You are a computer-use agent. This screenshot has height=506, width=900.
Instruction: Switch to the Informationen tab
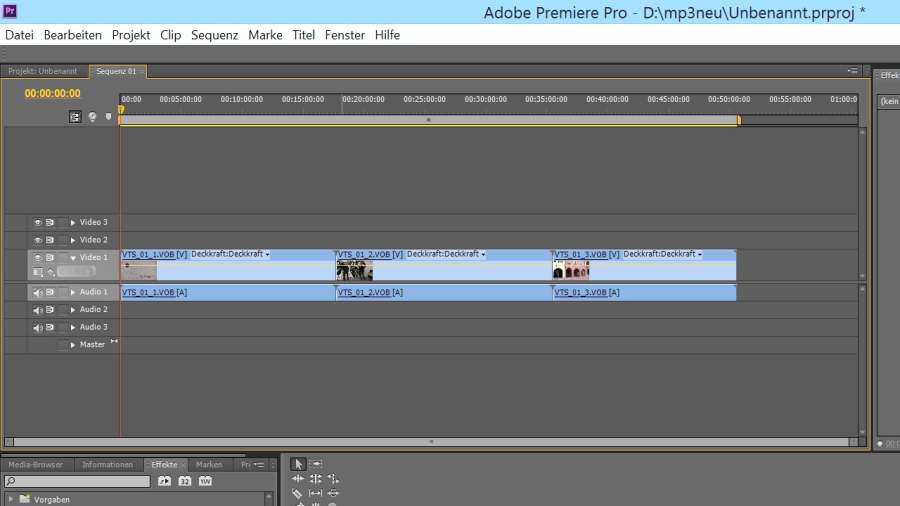pos(107,465)
